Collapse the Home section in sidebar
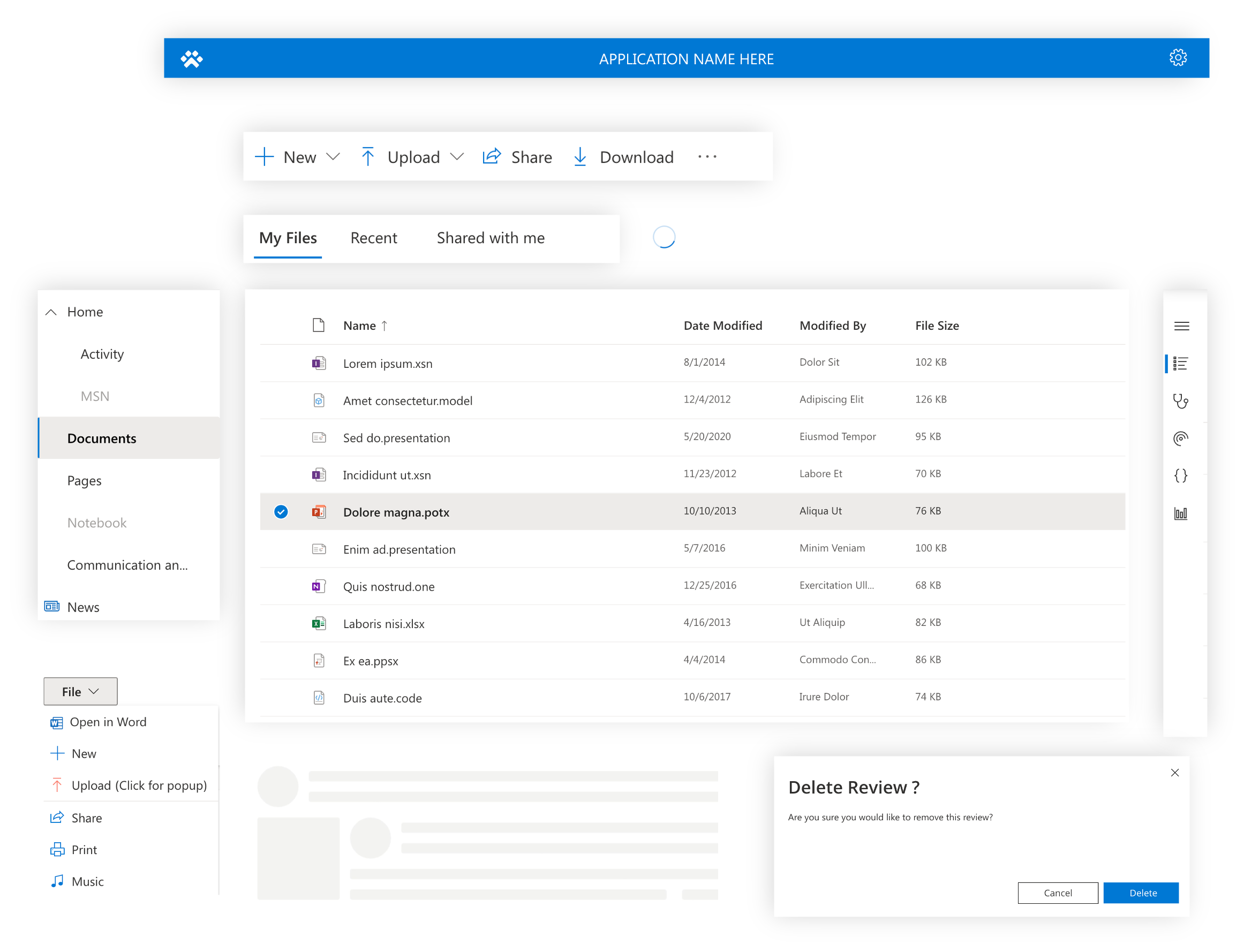This screenshot has height=952, width=1244. (51, 311)
